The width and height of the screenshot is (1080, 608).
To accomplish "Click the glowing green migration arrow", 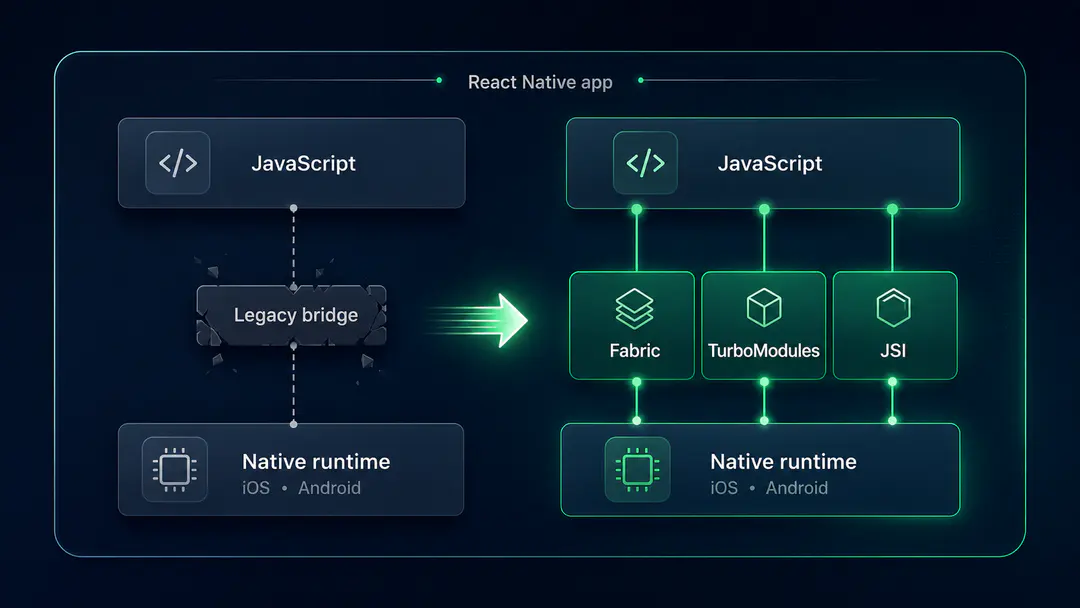I will point(477,320).
